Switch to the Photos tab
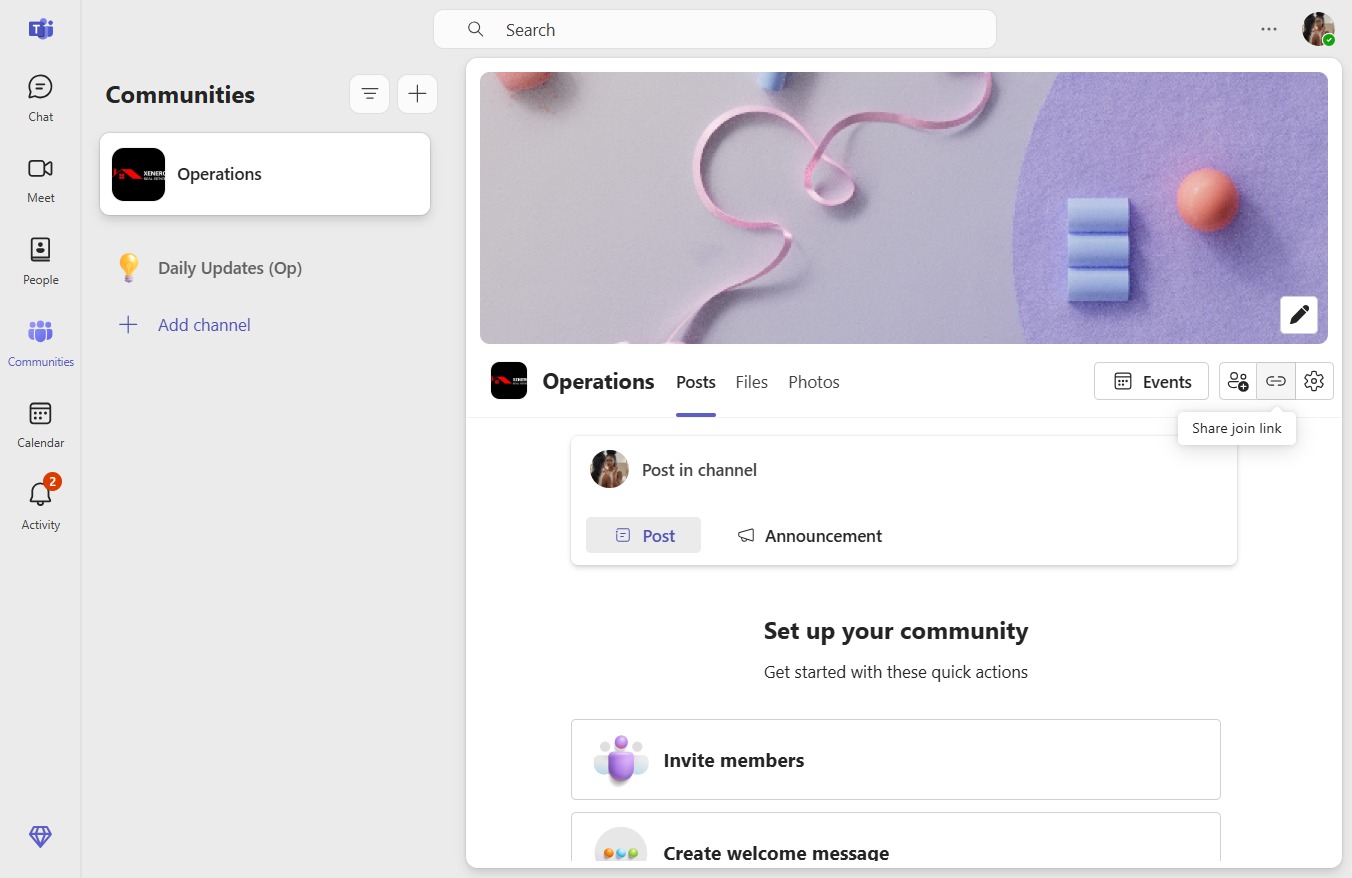 814,382
